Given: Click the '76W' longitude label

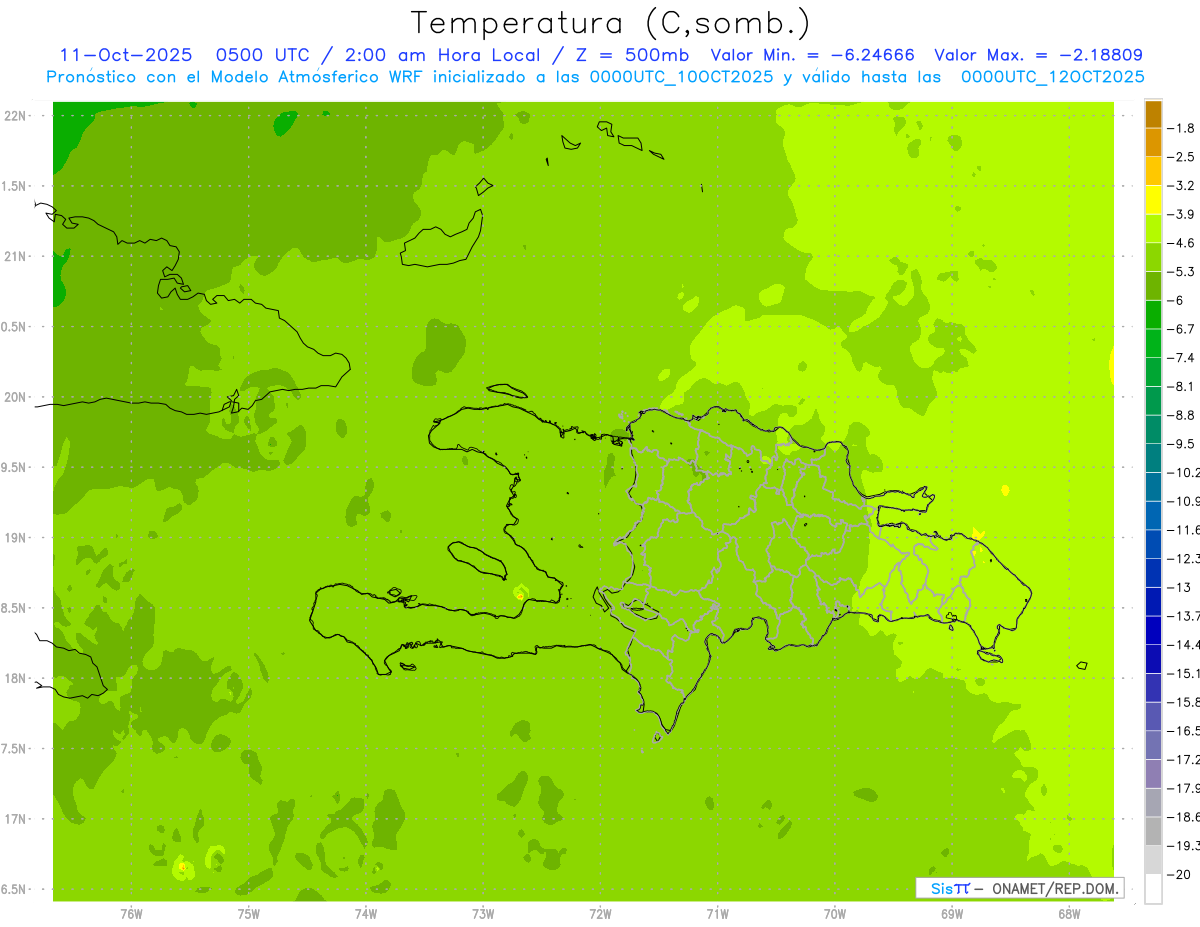Looking at the screenshot, I should pos(131,914).
